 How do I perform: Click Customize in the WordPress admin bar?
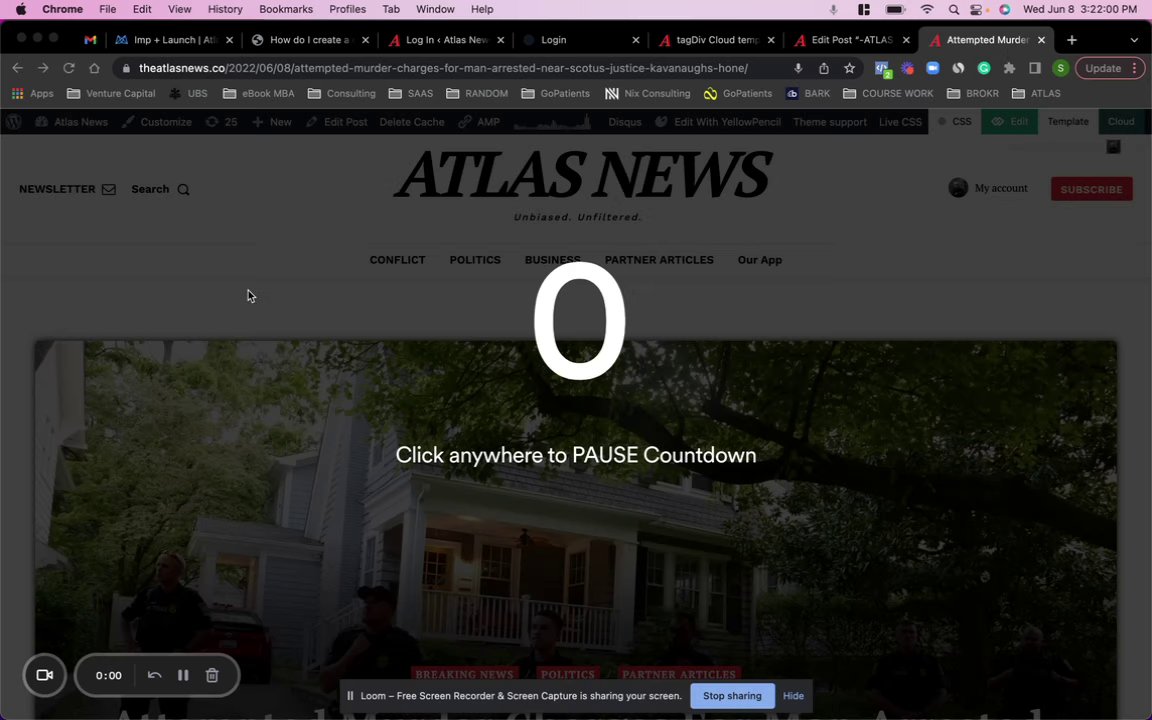pos(156,122)
